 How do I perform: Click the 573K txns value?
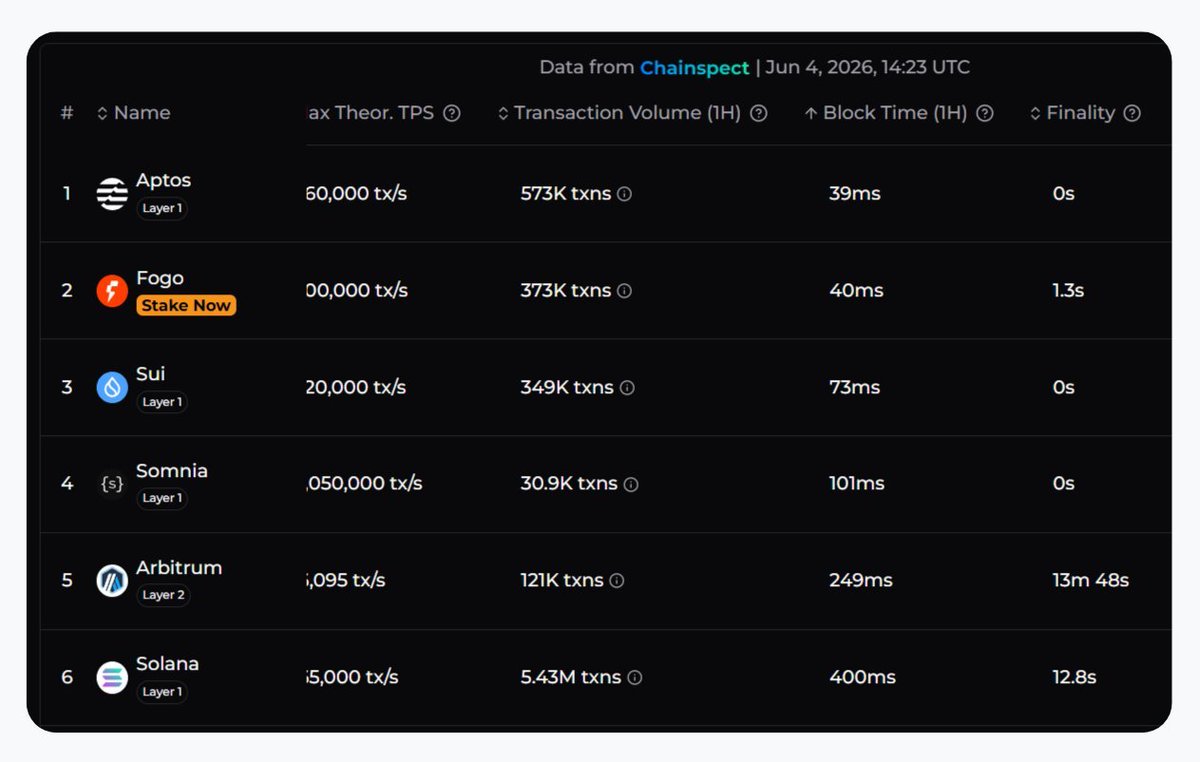point(565,193)
